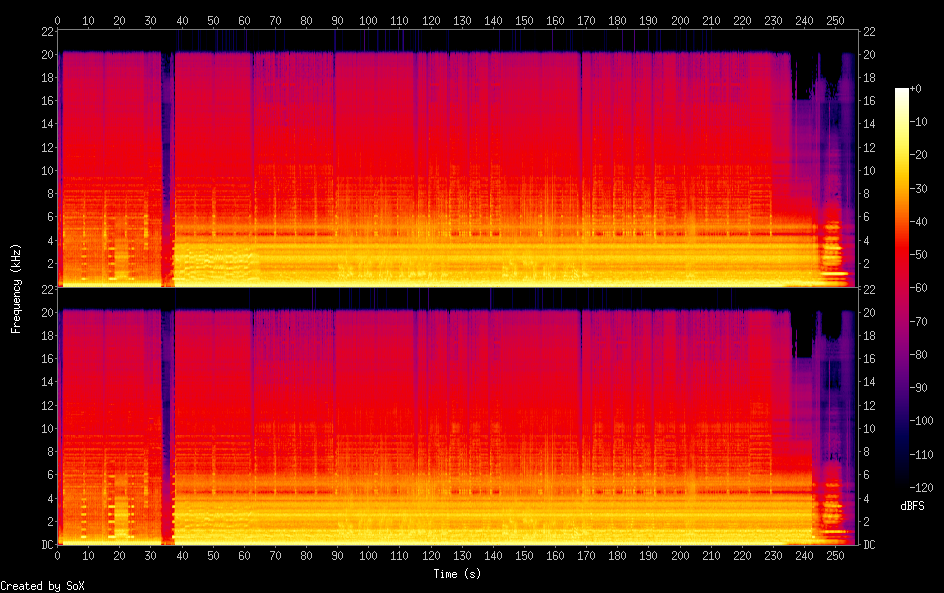Screen dimensions: 944x593
Task: Click the brightest top end of the color scale bar
Action: pos(902,92)
